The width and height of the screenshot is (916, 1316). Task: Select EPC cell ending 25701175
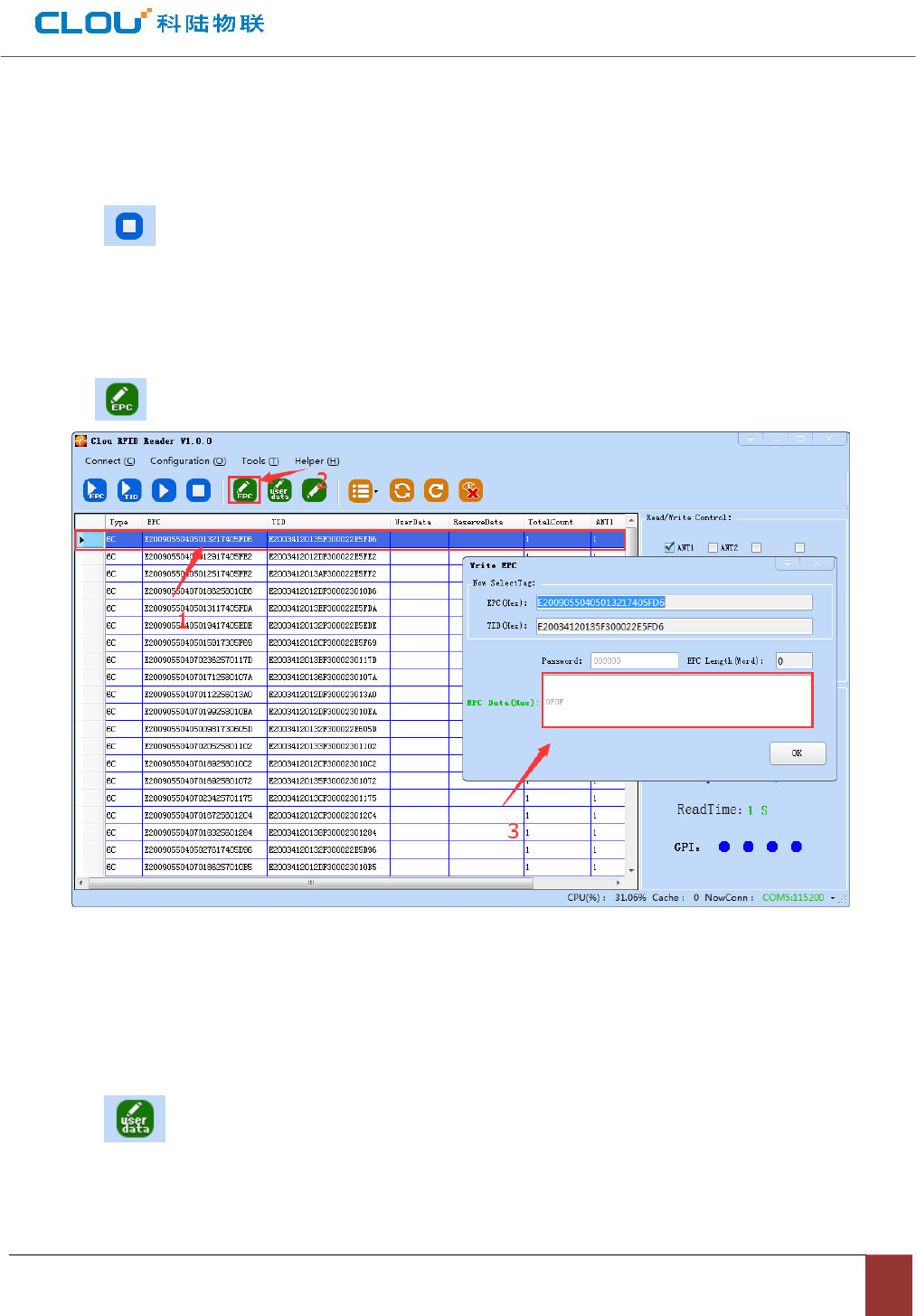coord(204,799)
